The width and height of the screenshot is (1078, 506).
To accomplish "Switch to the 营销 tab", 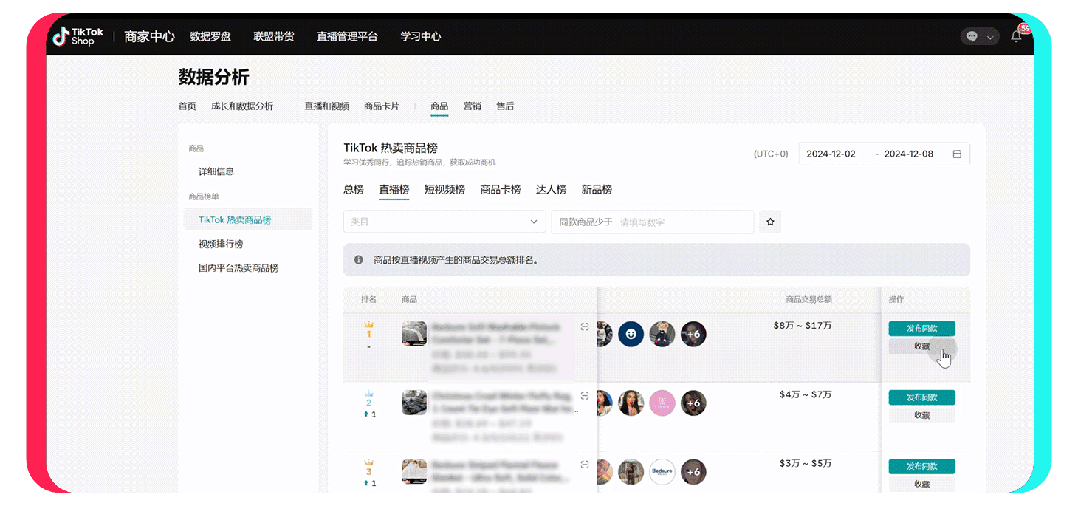I will click(x=472, y=106).
